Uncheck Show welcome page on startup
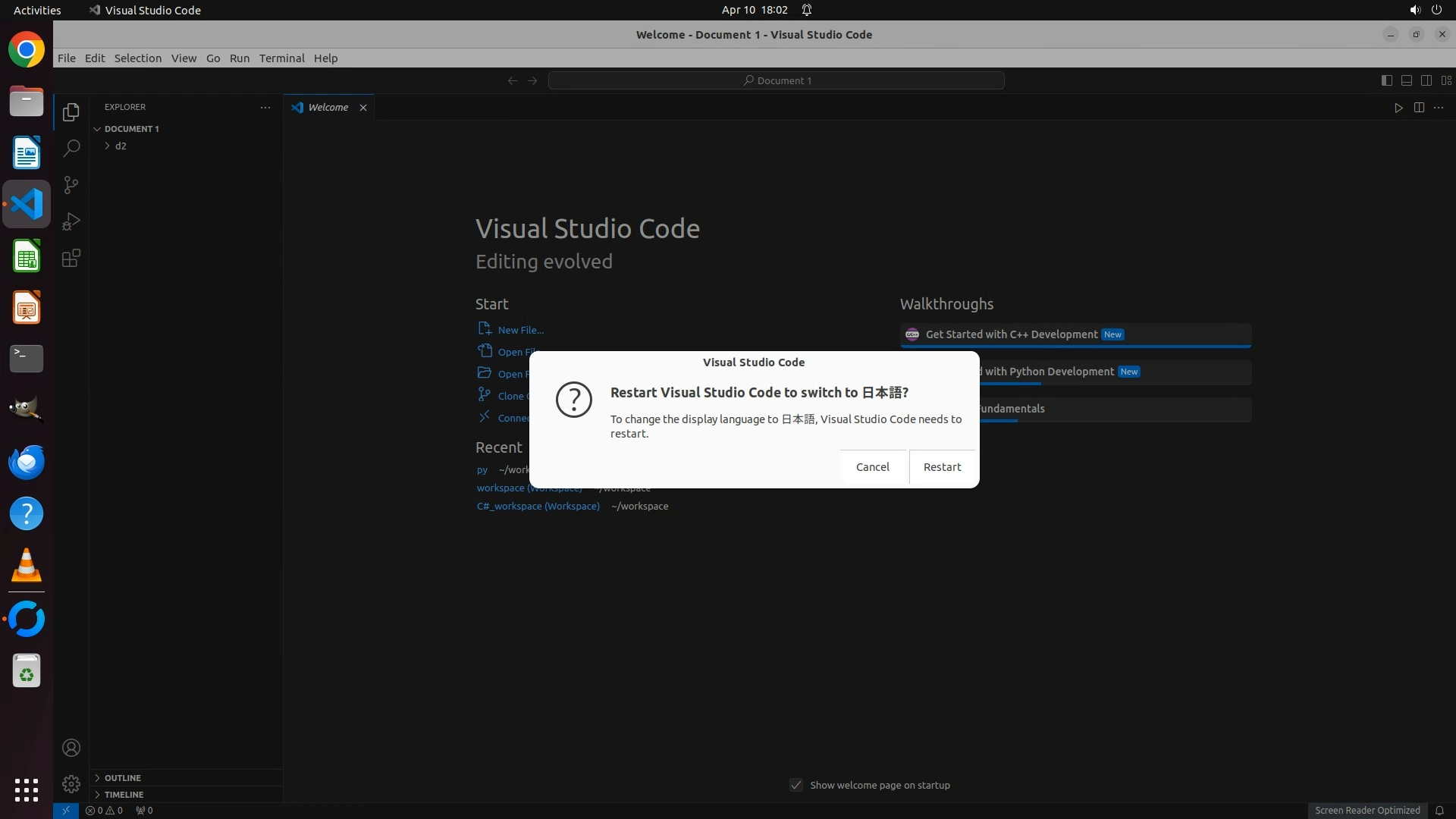 [x=796, y=785]
